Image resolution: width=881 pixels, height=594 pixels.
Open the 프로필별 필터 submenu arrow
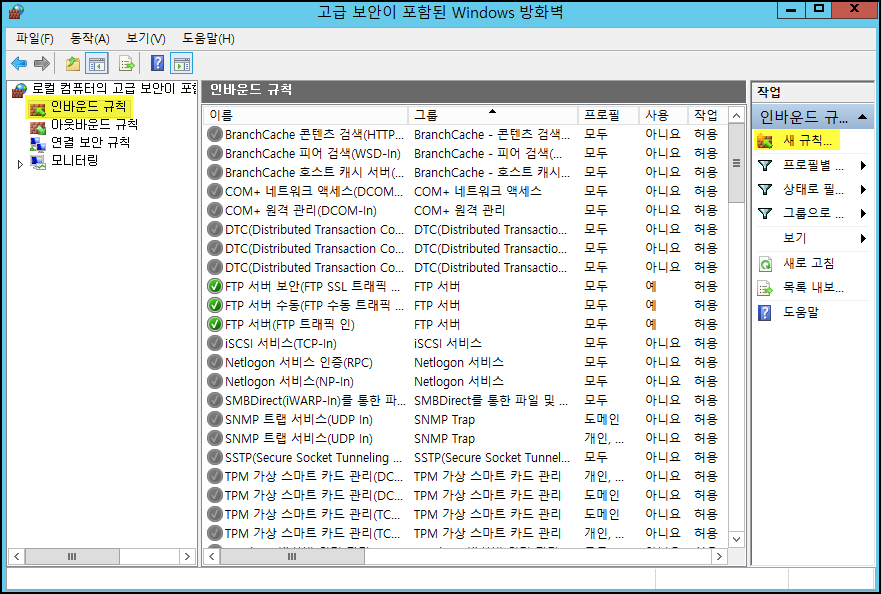[x=864, y=165]
